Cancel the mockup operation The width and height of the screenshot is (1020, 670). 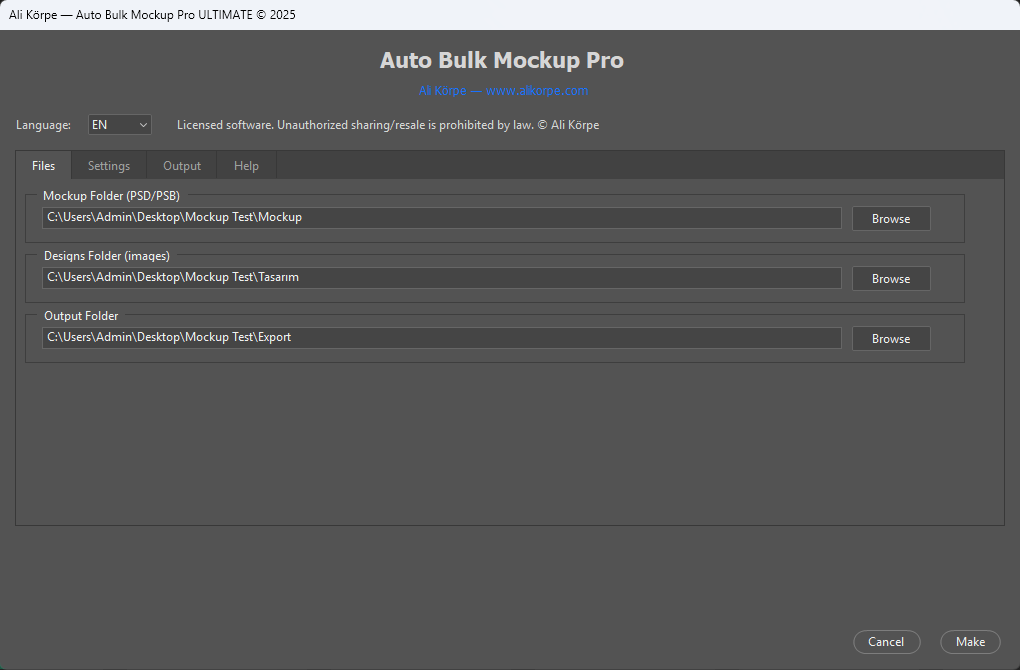pyautogui.click(x=886, y=642)
